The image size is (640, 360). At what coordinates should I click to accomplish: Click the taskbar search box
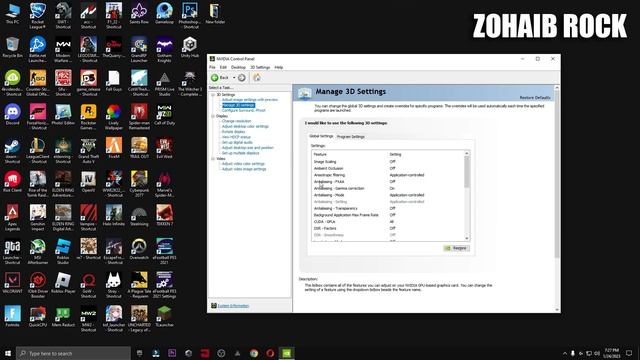pyautogui.click(x=73, y=353)
